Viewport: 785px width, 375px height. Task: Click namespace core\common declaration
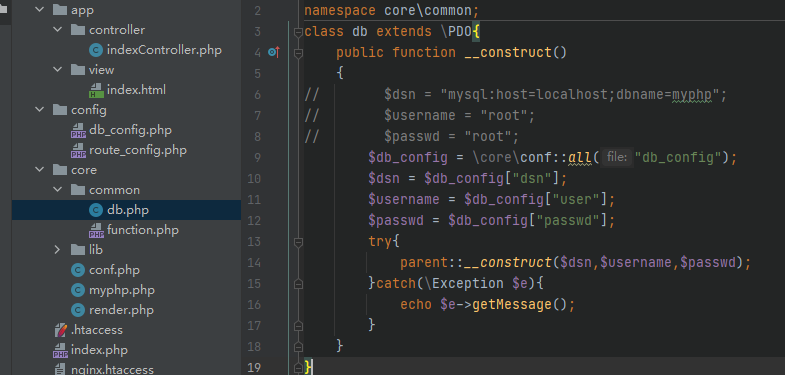[x=391, y=11]
